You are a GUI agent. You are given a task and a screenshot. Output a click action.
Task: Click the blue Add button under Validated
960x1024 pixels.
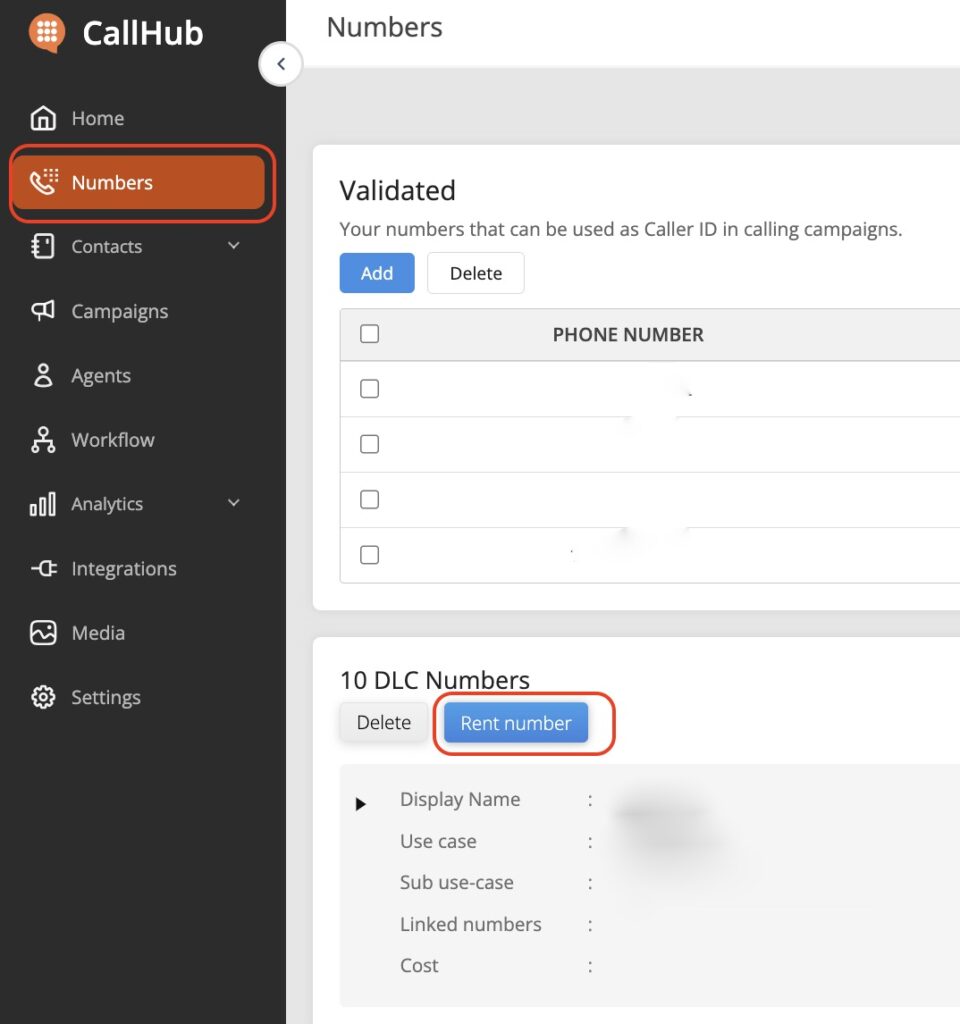tap(377, 273)
